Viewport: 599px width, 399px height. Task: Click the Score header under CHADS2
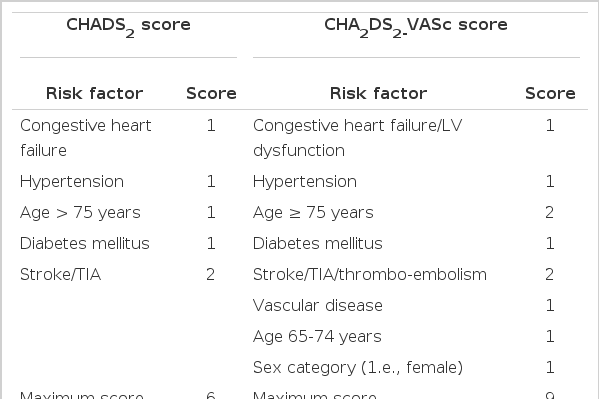pyautogui.click(x=211, y=93)
